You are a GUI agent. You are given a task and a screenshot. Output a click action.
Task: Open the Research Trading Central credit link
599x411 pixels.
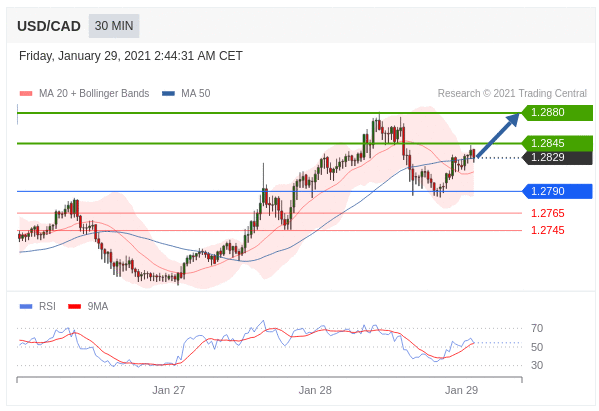pyautogui.click(x=512, y=94)
